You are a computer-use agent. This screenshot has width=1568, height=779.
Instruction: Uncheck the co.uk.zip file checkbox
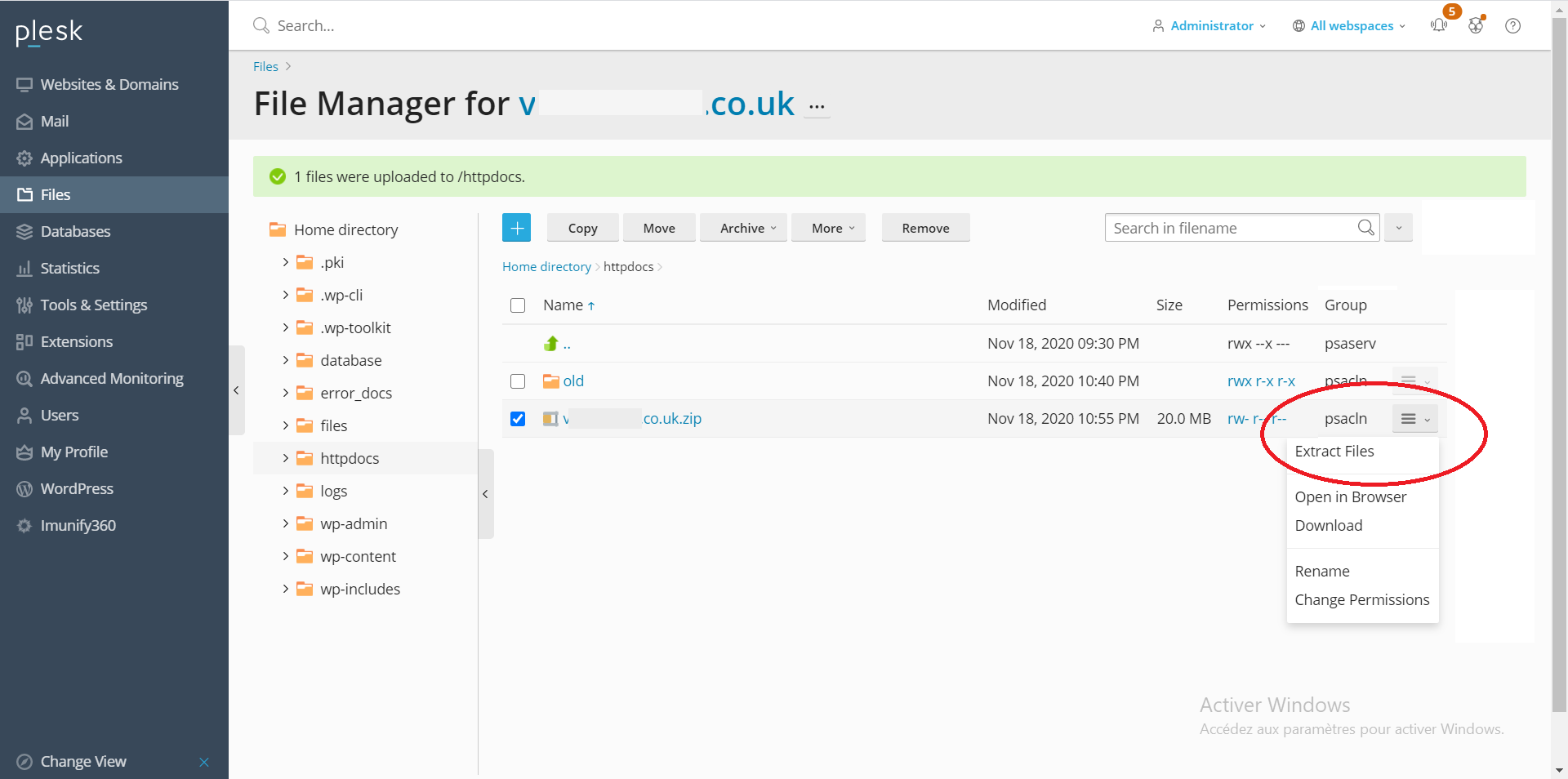(x=518, y=419)
